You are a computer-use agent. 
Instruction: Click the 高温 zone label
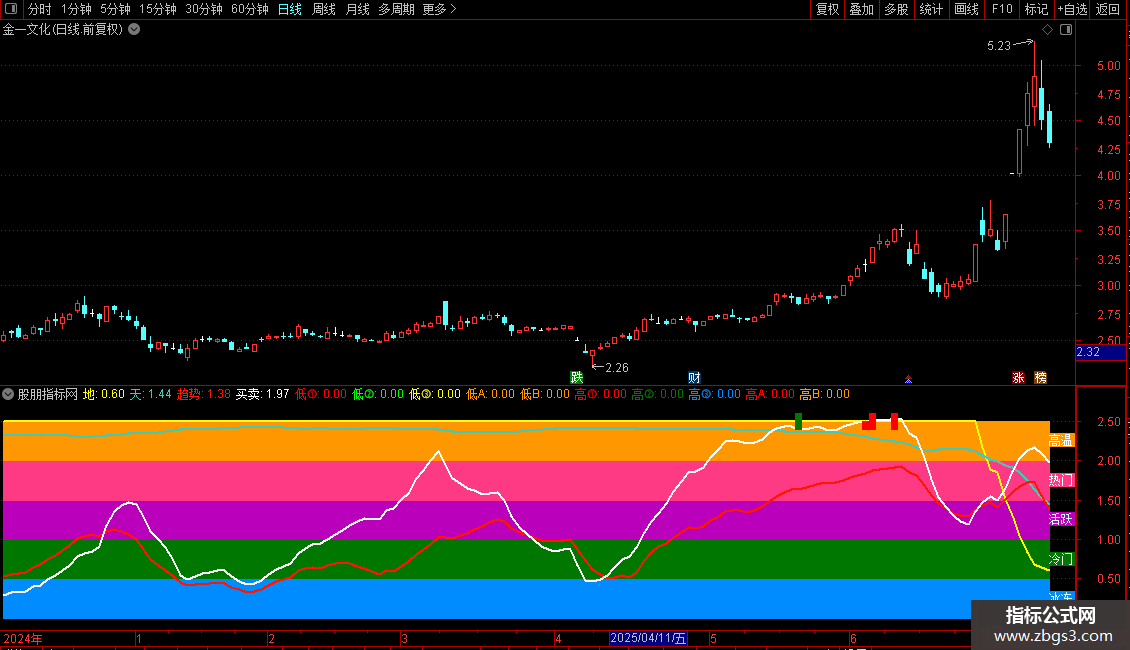[x=1061, y=440]
